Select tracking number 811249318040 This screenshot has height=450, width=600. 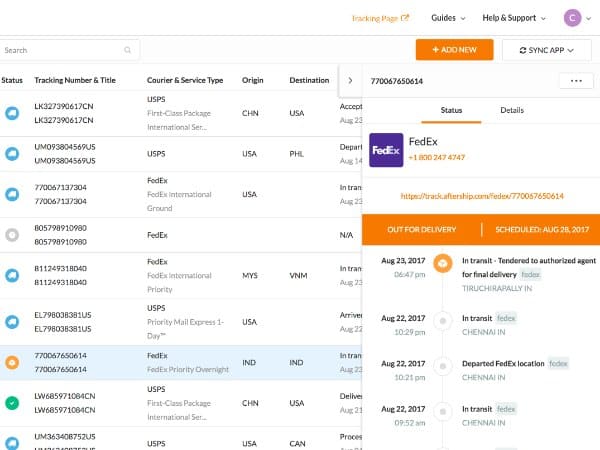tap(60, 269)
